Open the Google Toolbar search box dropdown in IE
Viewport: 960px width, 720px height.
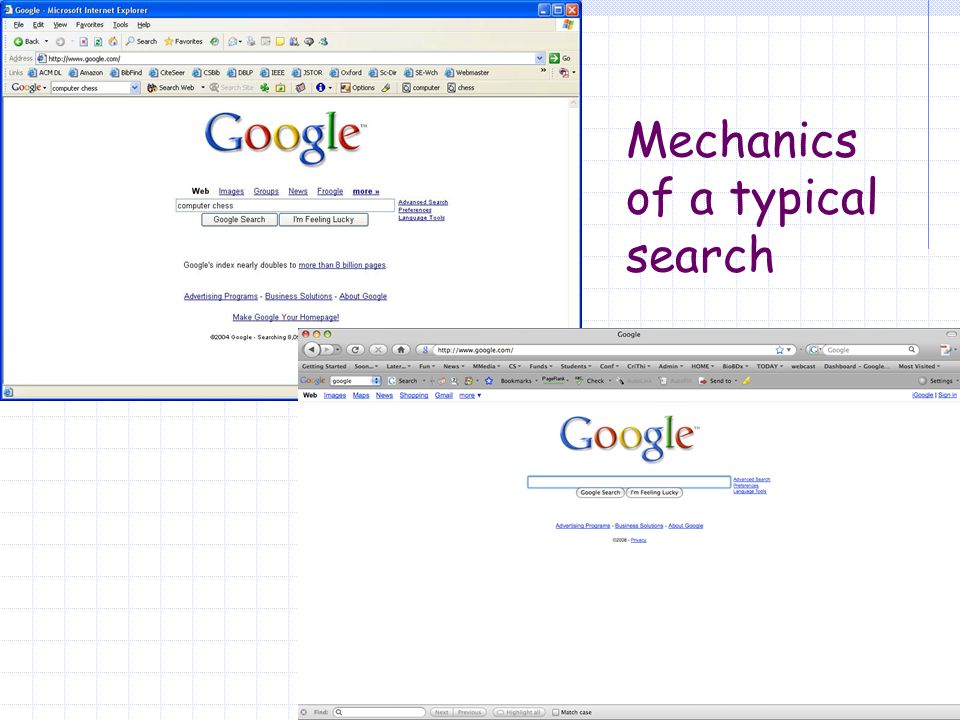135,88
